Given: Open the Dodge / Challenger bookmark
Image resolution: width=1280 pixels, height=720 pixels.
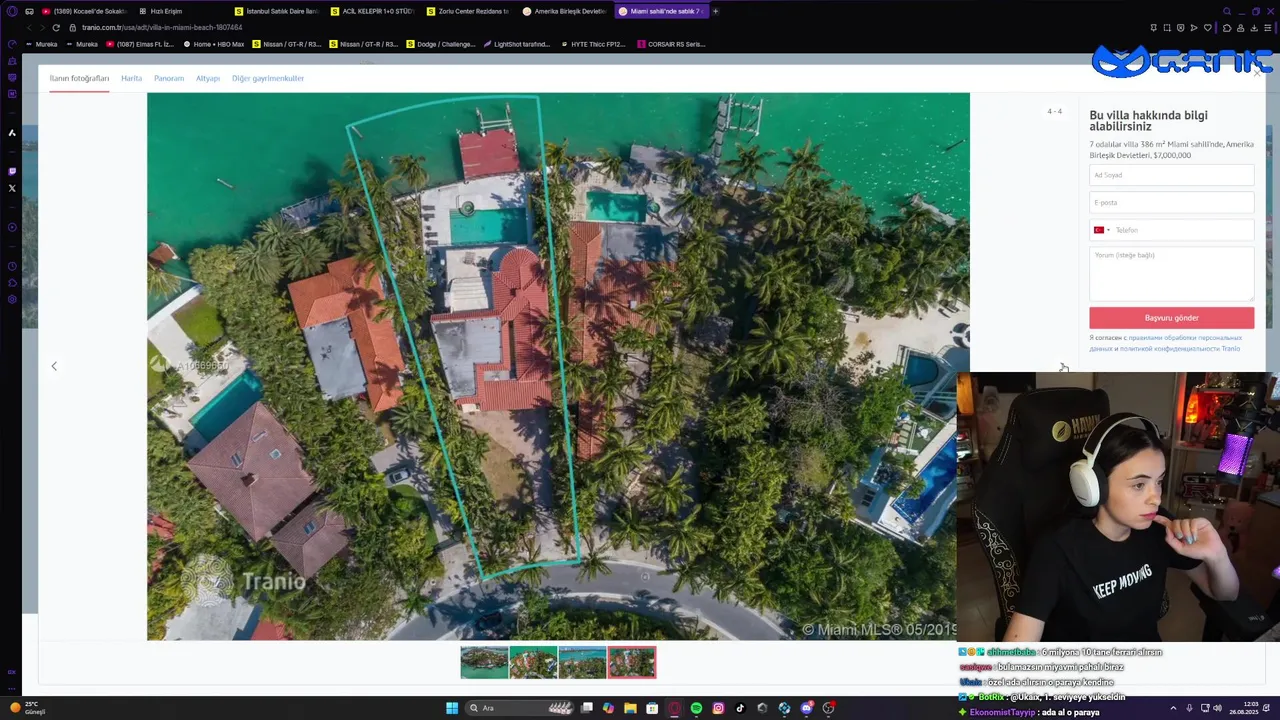Looking at the screenshot, I should 440,44.
